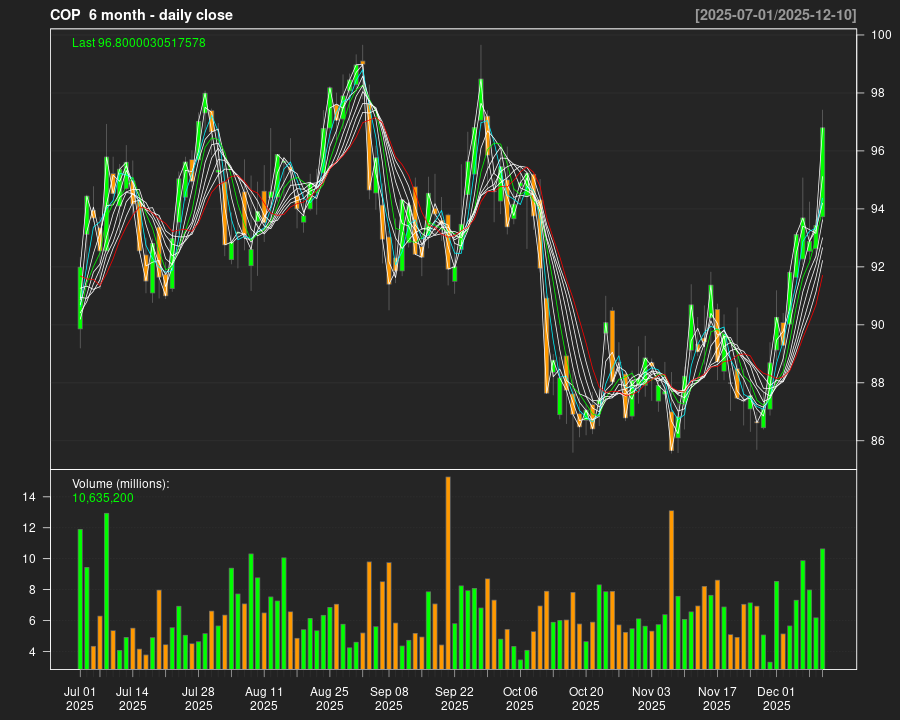Click the "COP 6 month - daily close" title
900x720 pixels.
pos(141,15)
